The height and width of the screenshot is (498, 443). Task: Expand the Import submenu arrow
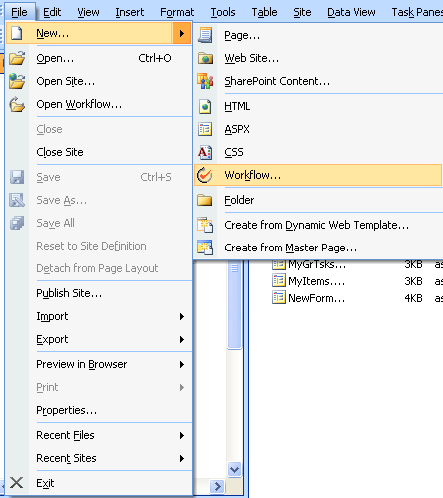coord(182,316)
